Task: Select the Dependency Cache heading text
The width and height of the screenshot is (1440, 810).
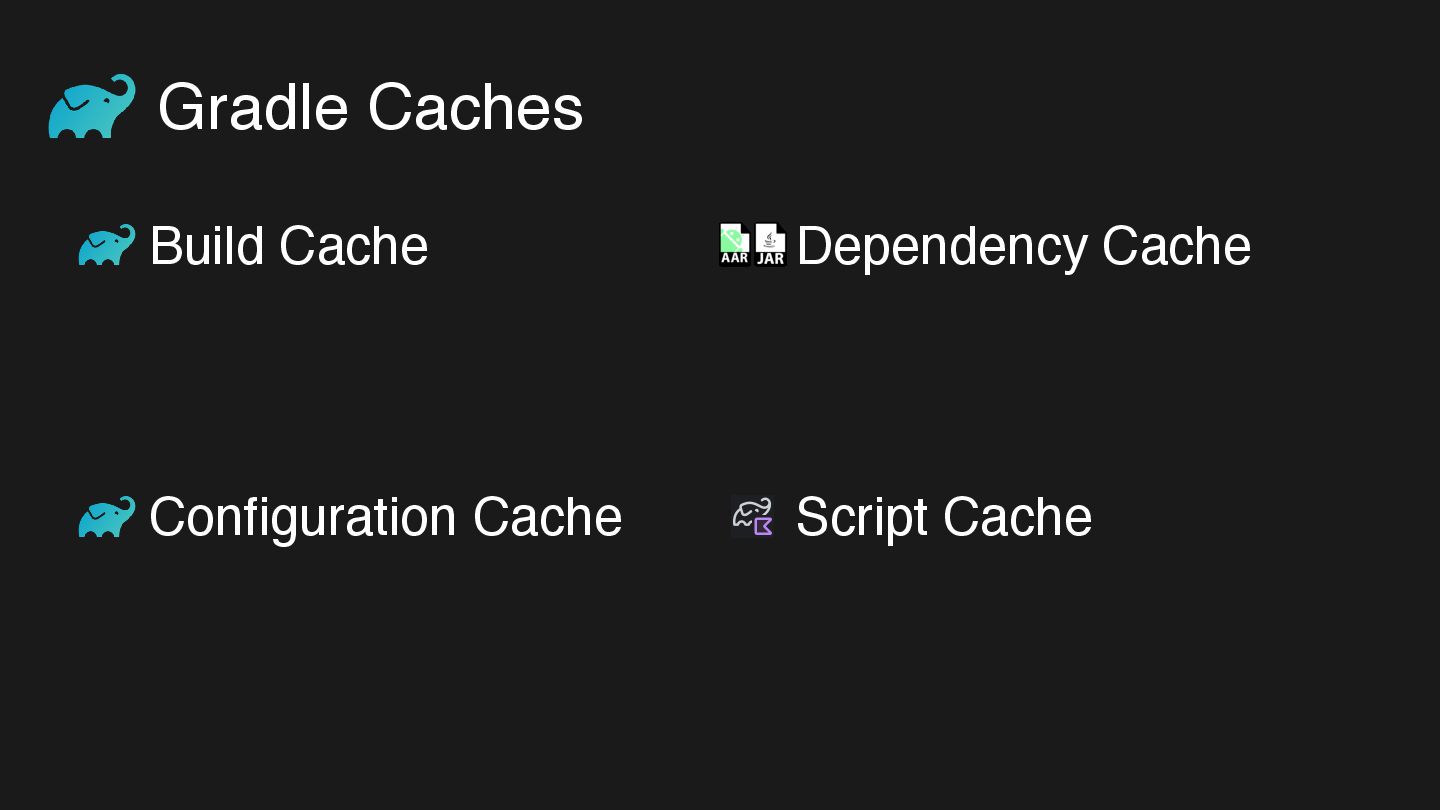Action: [x=1023, y=246]
